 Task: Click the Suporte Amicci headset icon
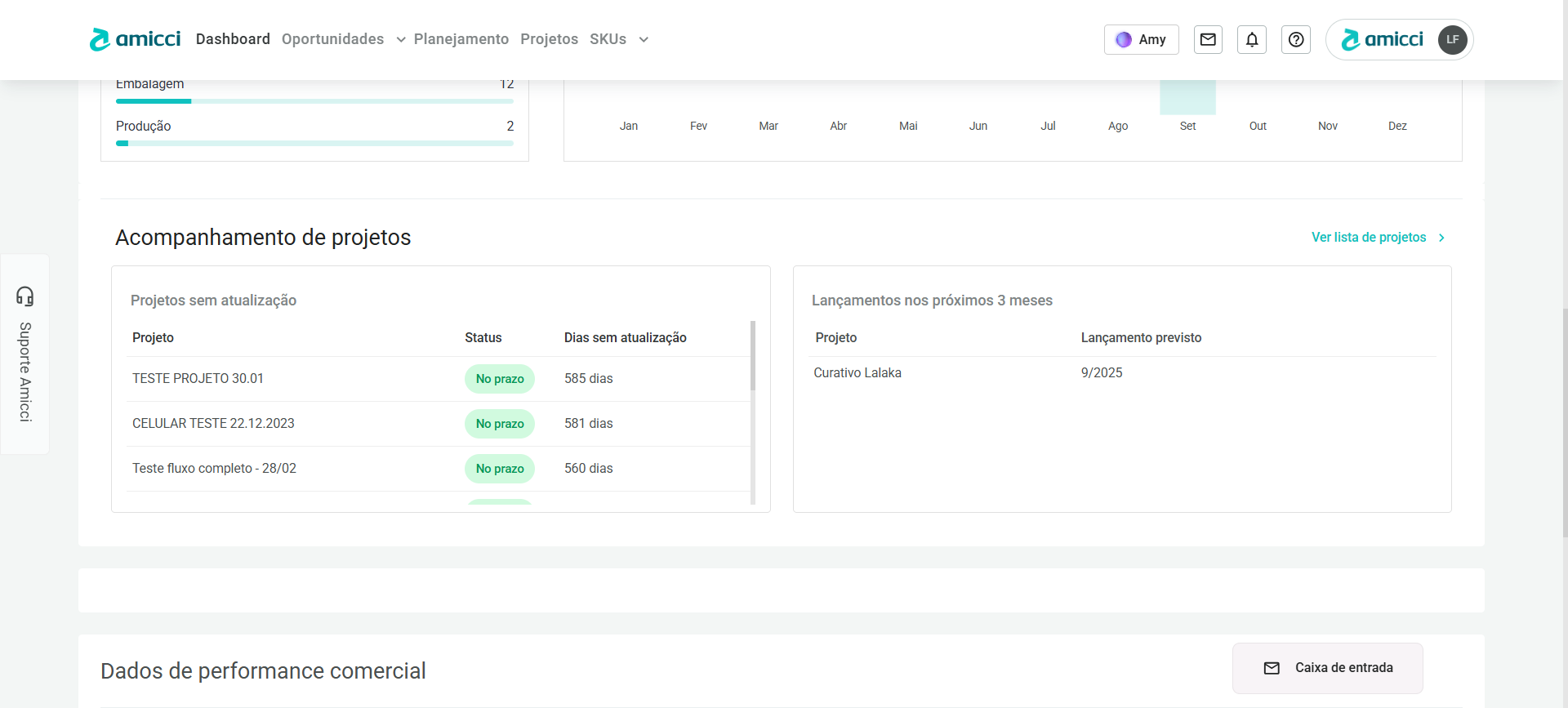tap(25, 296)
